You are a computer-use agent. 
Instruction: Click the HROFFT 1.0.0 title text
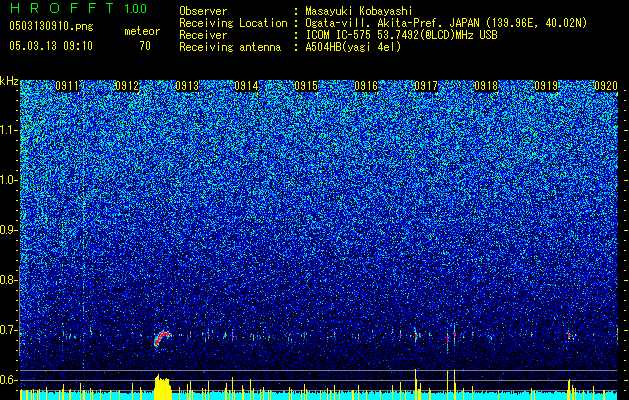[78, 8]
